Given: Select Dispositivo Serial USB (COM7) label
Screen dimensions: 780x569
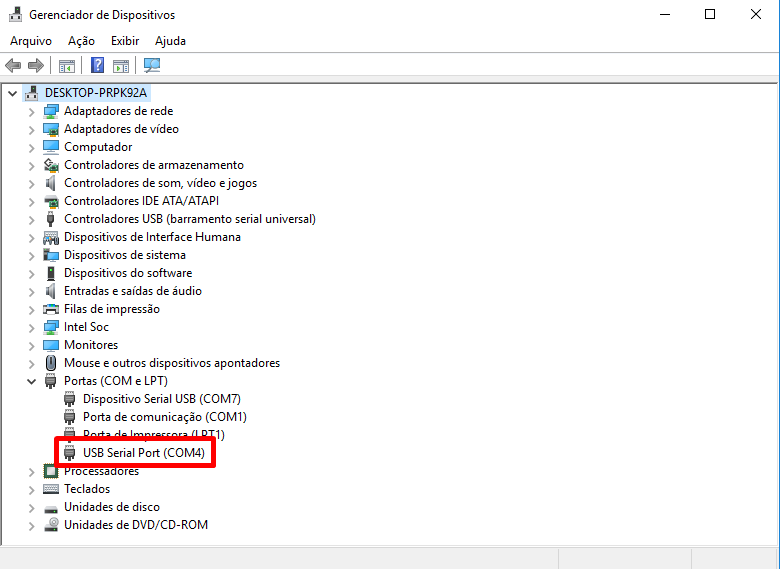Looking at the screenshot, I should click(162, 399).
